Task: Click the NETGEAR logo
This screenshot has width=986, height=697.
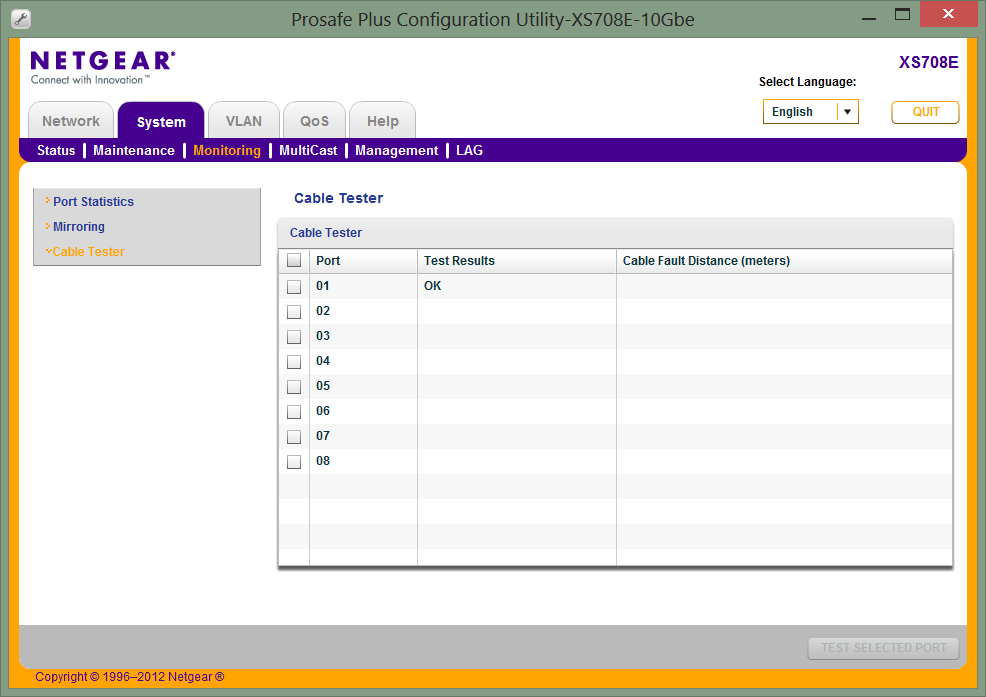Action: pos(103,68)
